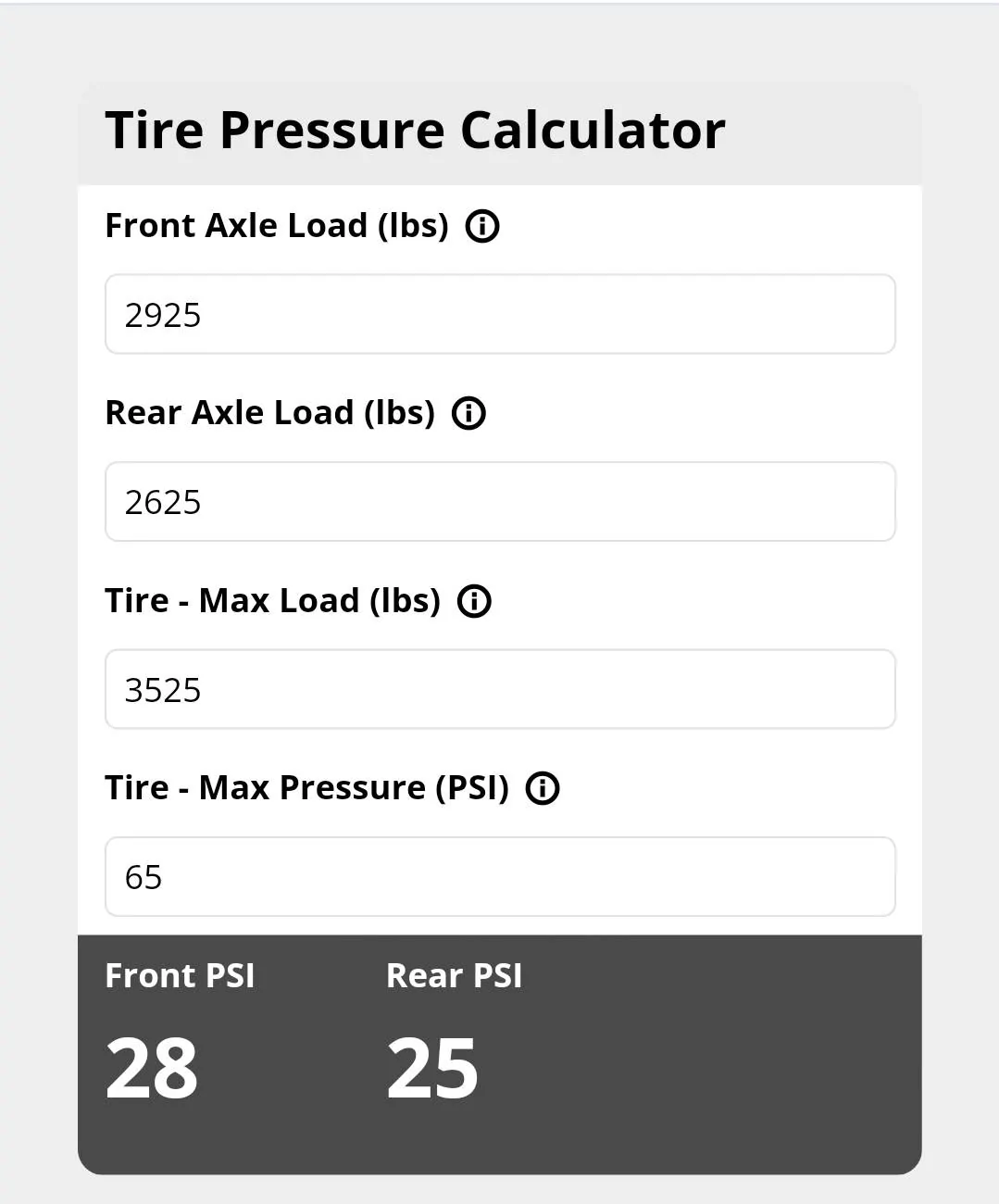999x1204 pixels.
Task: Click the Rear PSI result label
Action: 454,975
